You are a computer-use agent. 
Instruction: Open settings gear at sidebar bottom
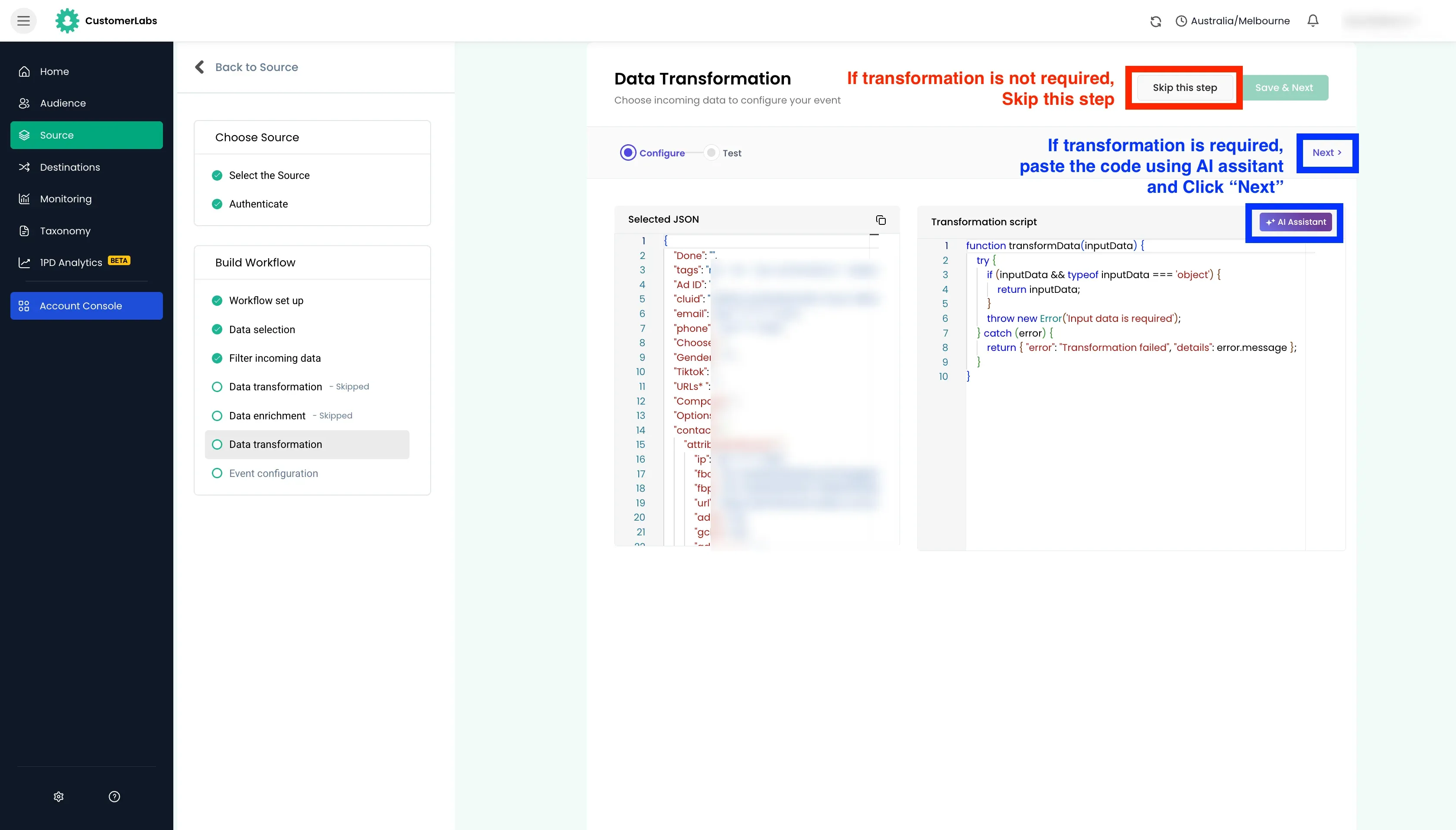tap(59, 797)
